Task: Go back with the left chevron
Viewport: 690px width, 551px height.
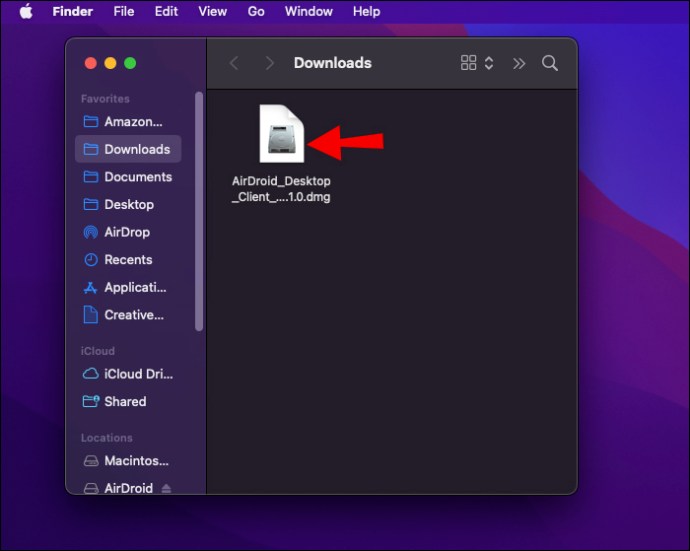Action: pos(234,63)
